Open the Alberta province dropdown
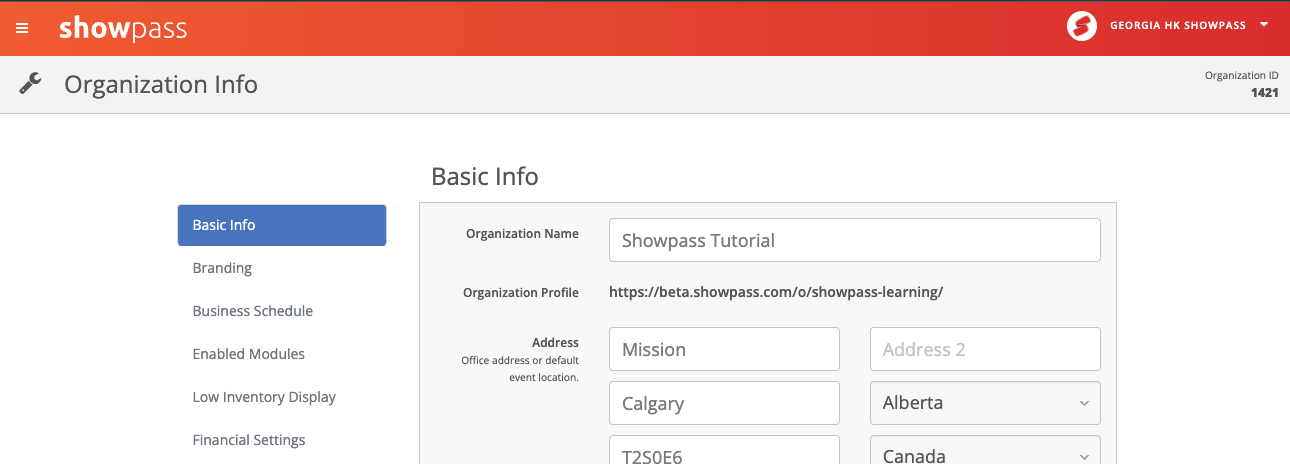Image resolution: width=1290 pixels, height=464 pixels. click(x=985, y=403)
